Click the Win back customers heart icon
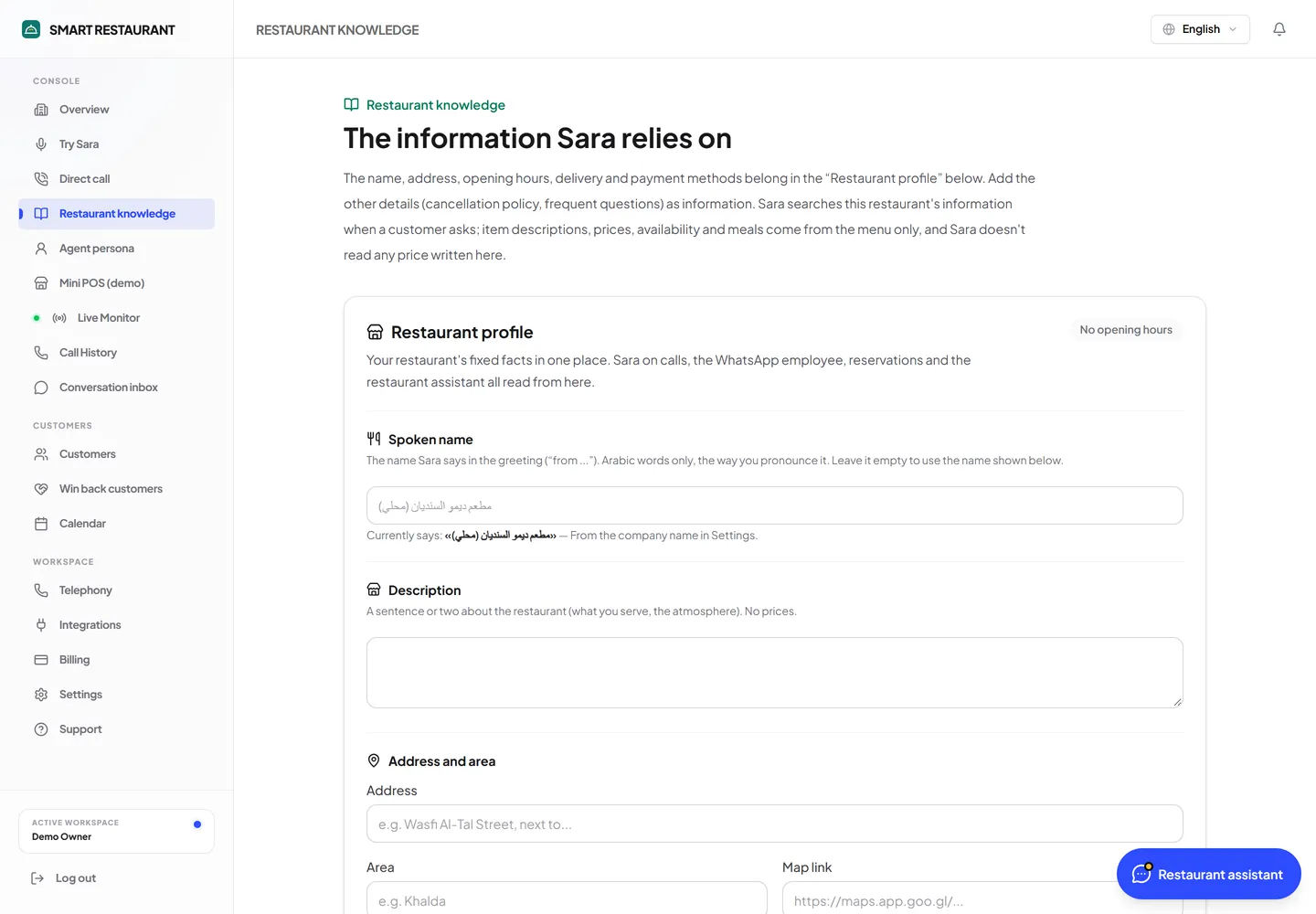Viewport: 1316px width, 914px height. tap(41, 489)
